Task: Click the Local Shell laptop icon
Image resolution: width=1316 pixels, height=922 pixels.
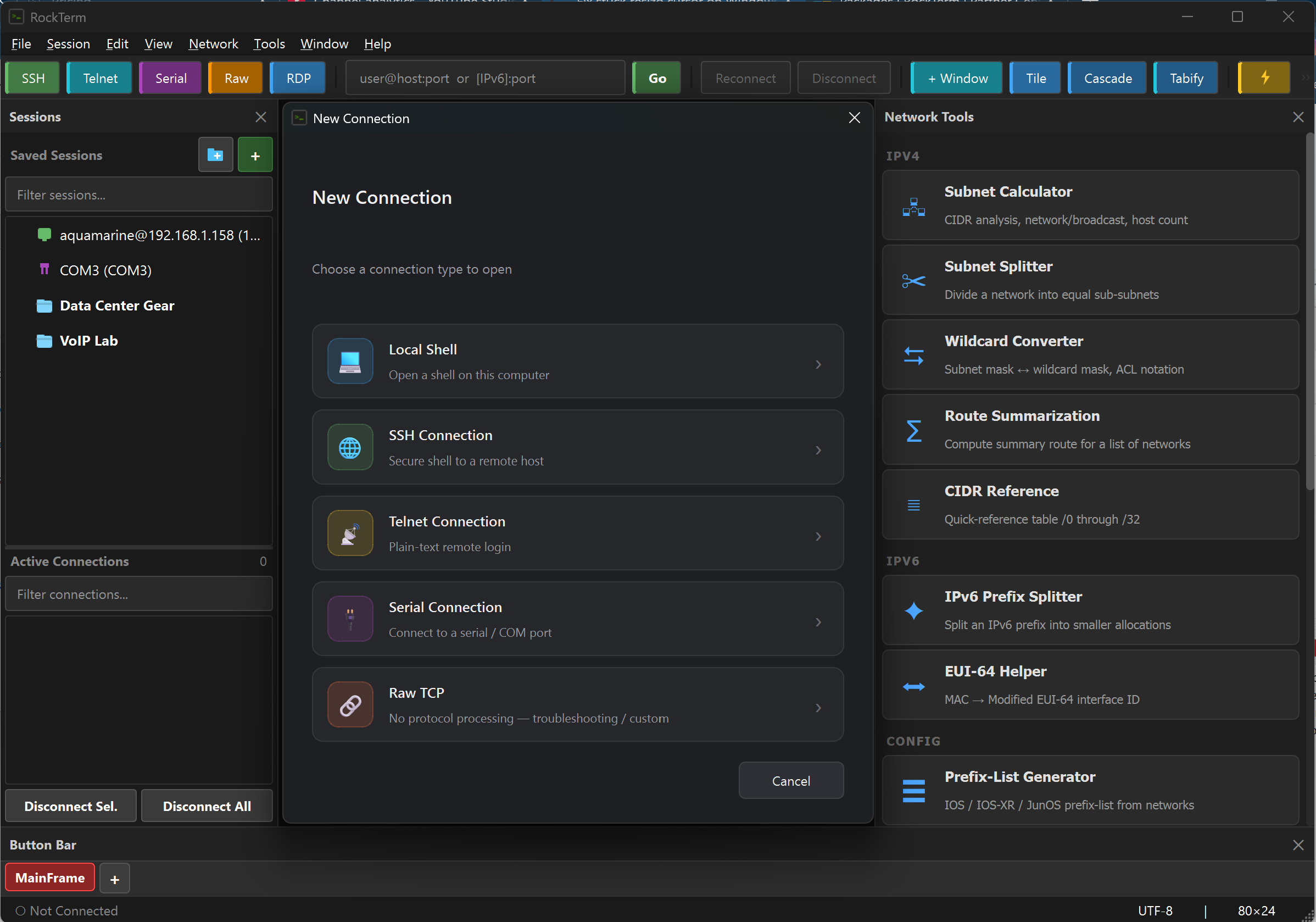Action: pyautogui.click(x=350, y=360)
